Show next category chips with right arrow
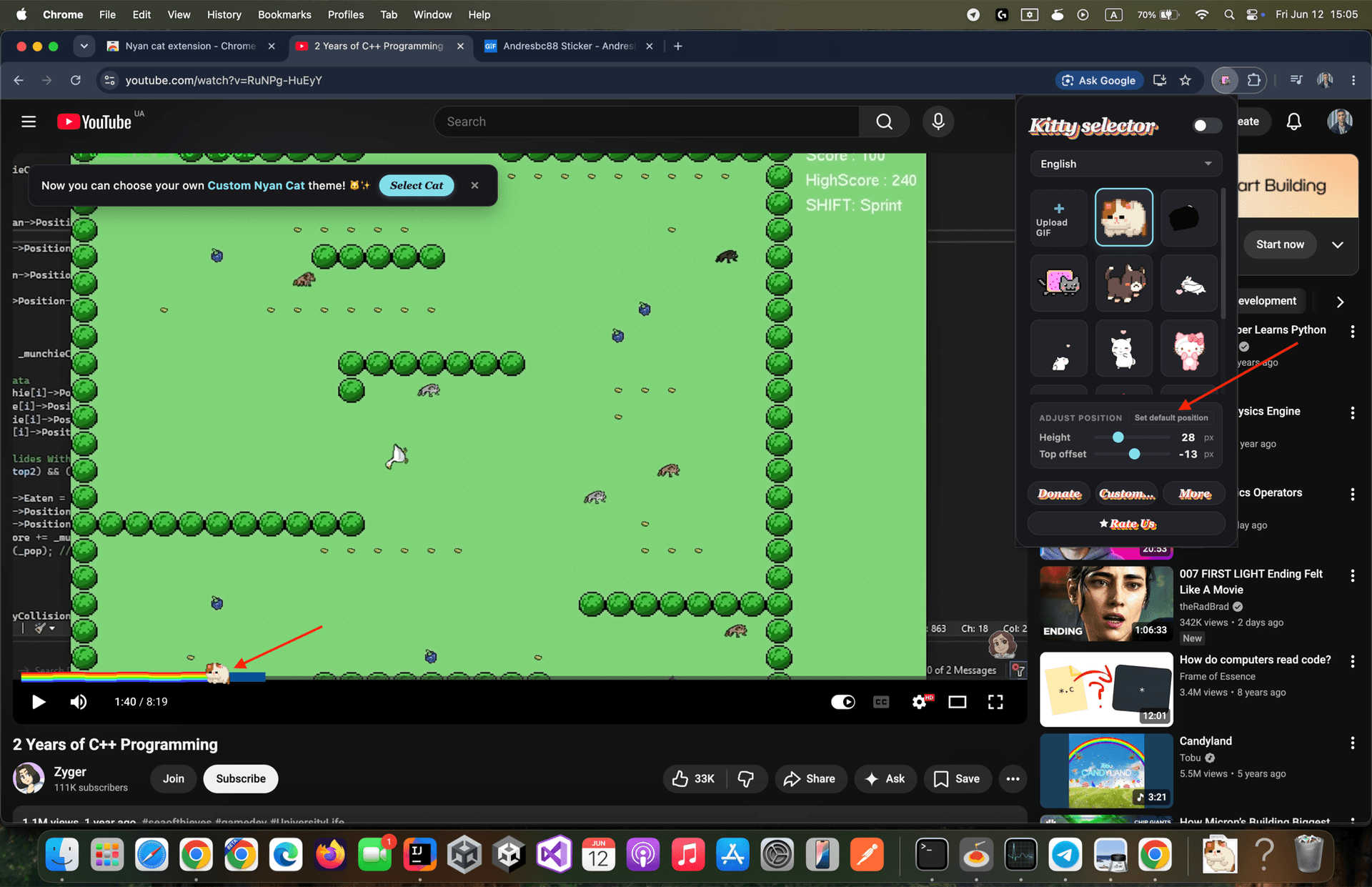This screenshot has width=1372, height=887. (1340, 302)
